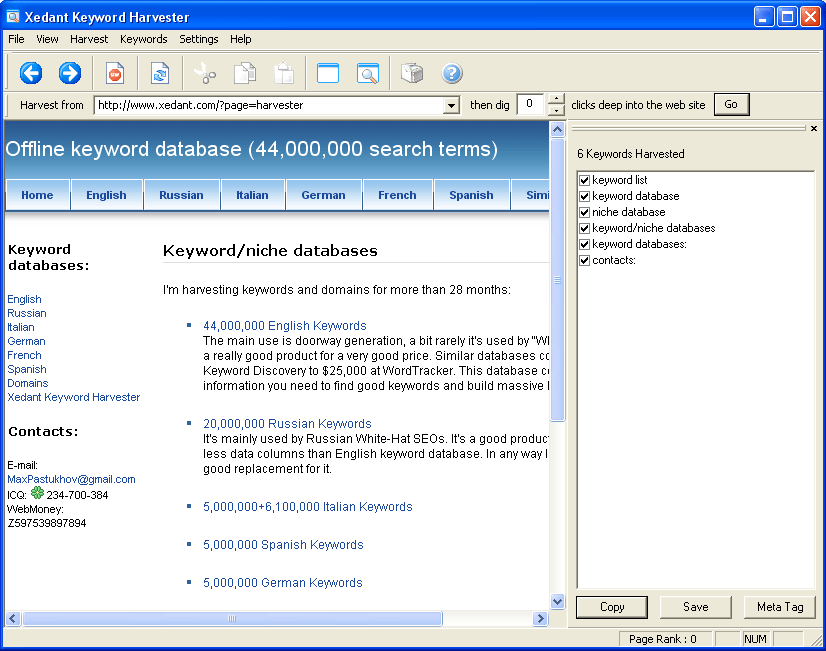826x651 pixels.
Task: Click sidebar 'Xedant Keyword Harvester' link
Action: [74, 397]
